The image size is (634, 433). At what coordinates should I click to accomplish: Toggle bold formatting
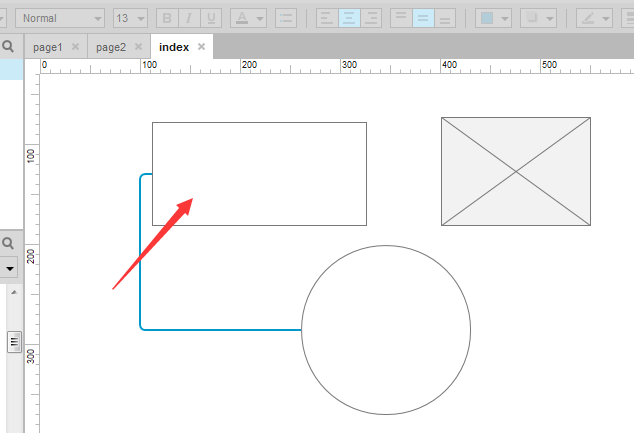pos(167,18)
